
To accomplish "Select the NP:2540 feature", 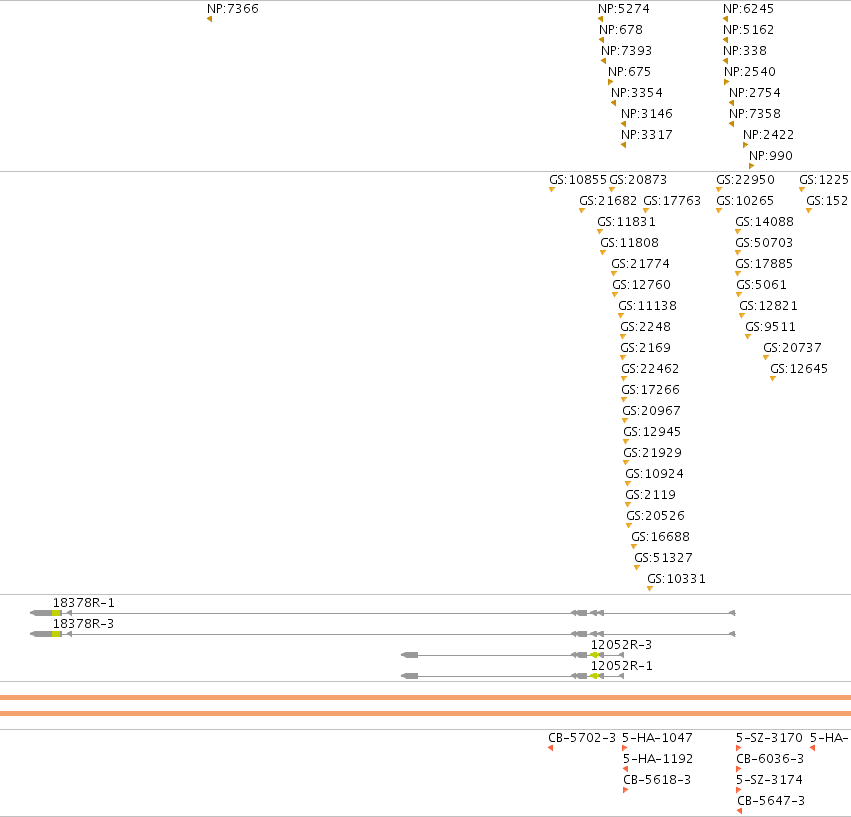I will click(750, 72).
